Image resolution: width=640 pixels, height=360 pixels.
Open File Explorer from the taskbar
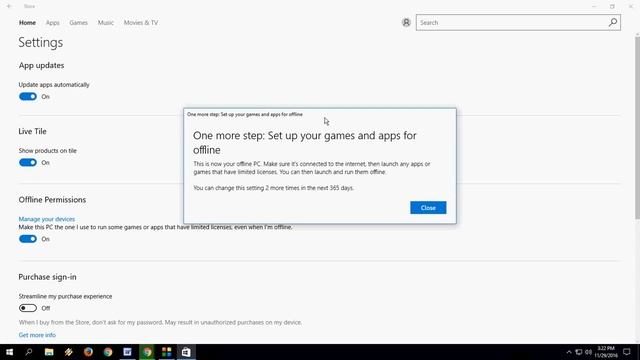coord(49,352)
